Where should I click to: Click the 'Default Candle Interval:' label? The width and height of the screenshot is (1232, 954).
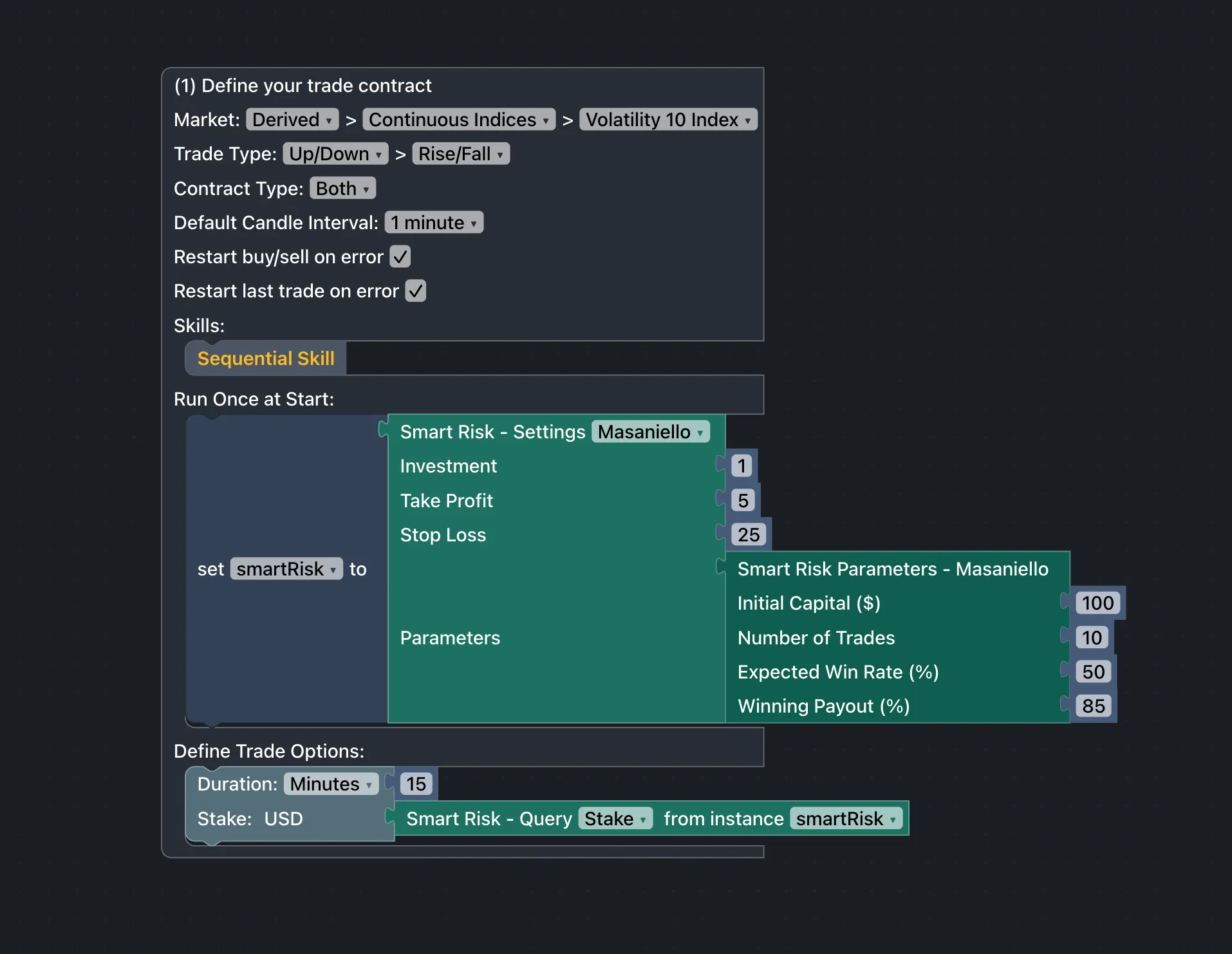276,223
